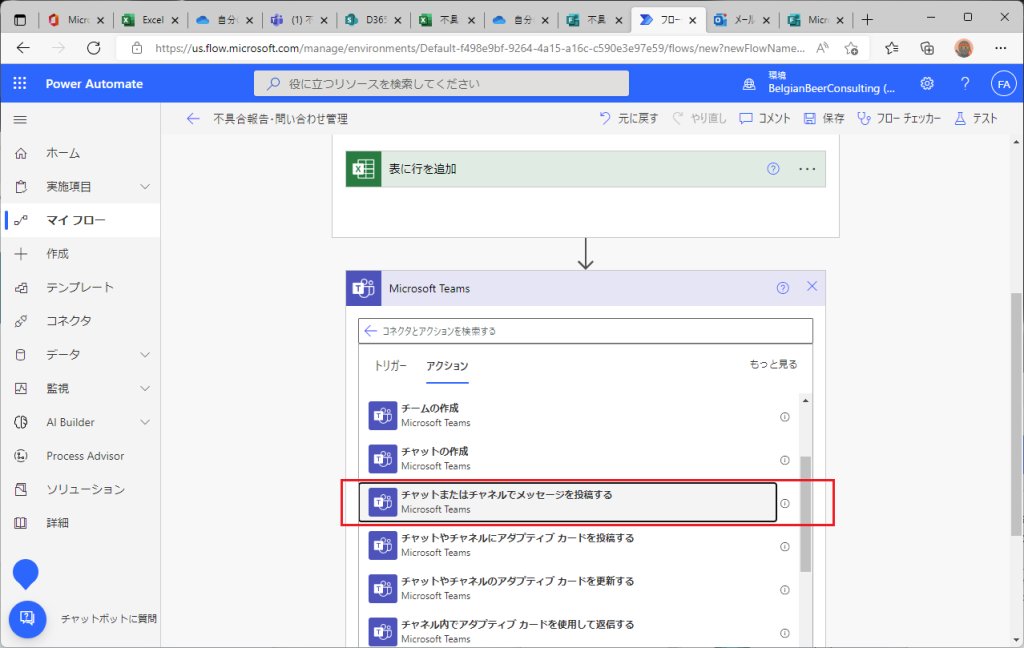Open the settings gear in the Power Automate header
The image size is (1024, 648).
[x=927, y=84]
